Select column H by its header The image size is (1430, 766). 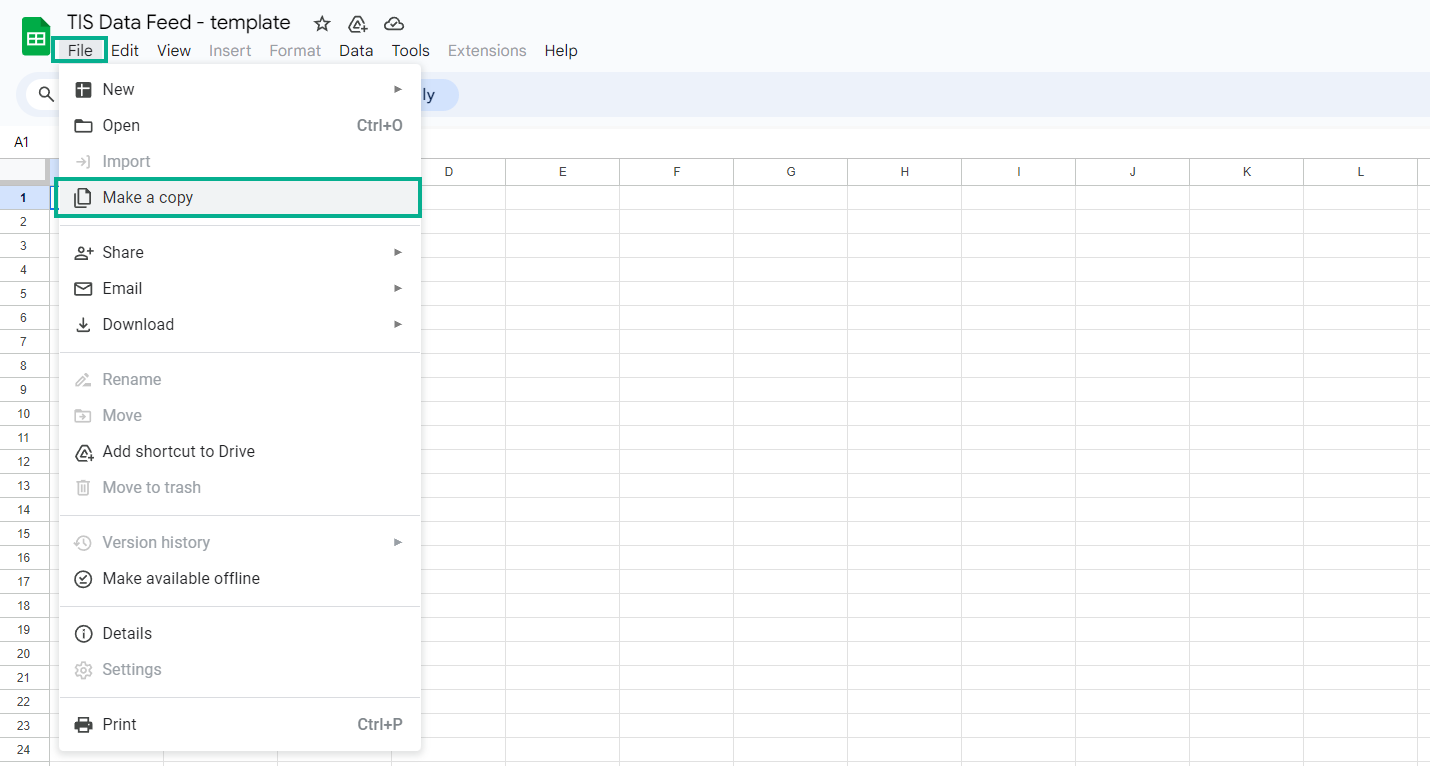(x=904, y=171)
